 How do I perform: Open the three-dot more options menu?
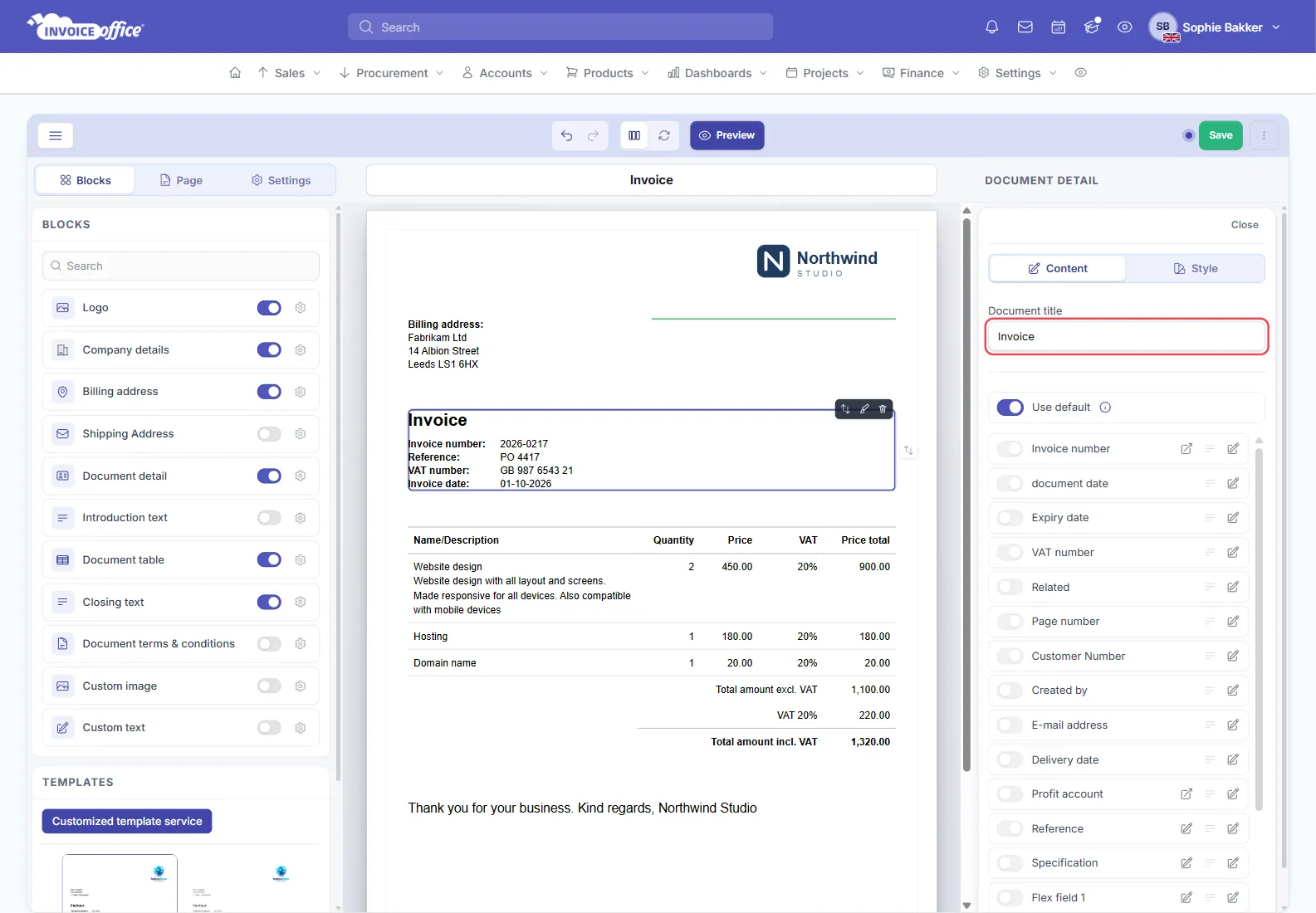click(x=1264, y=135)
